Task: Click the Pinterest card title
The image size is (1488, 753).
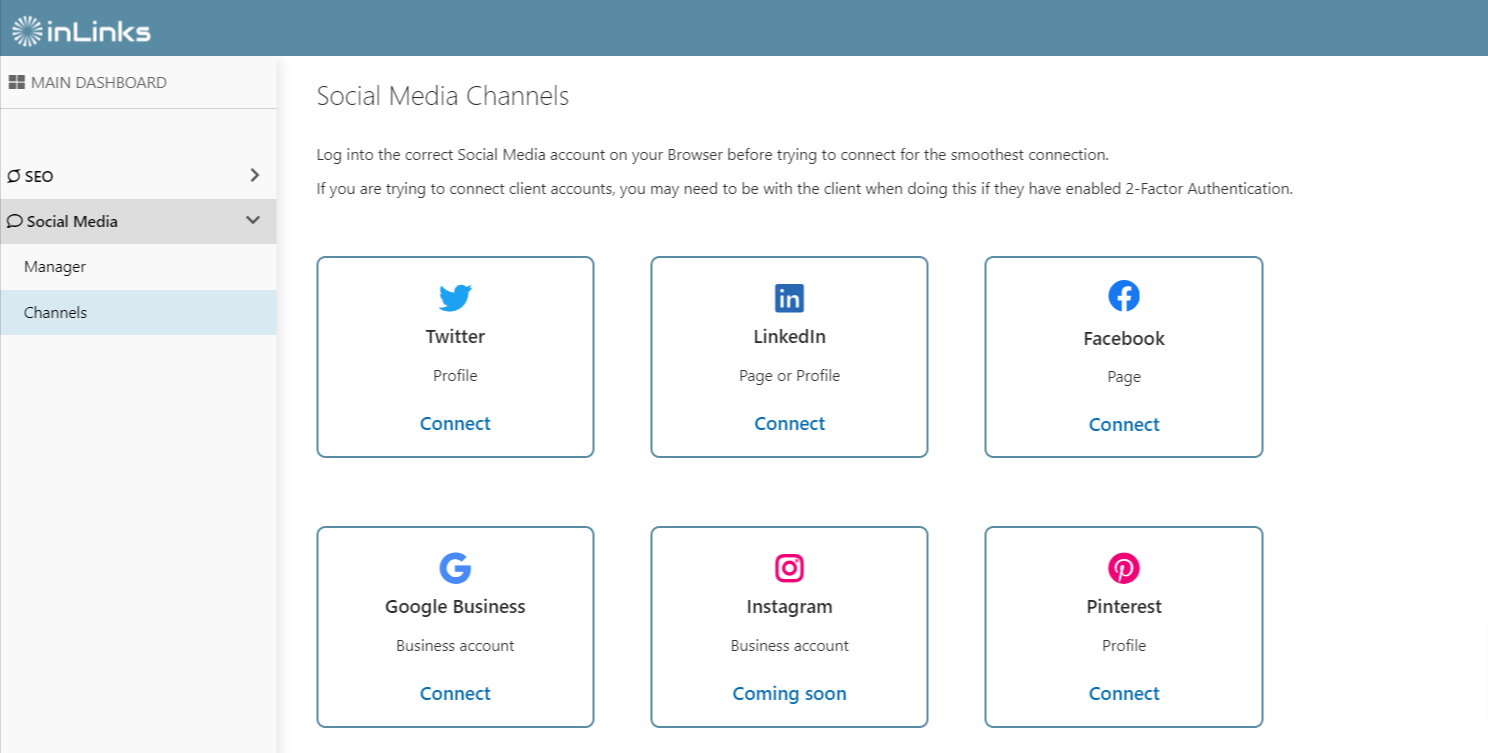Action: [x=1124, y=606]
